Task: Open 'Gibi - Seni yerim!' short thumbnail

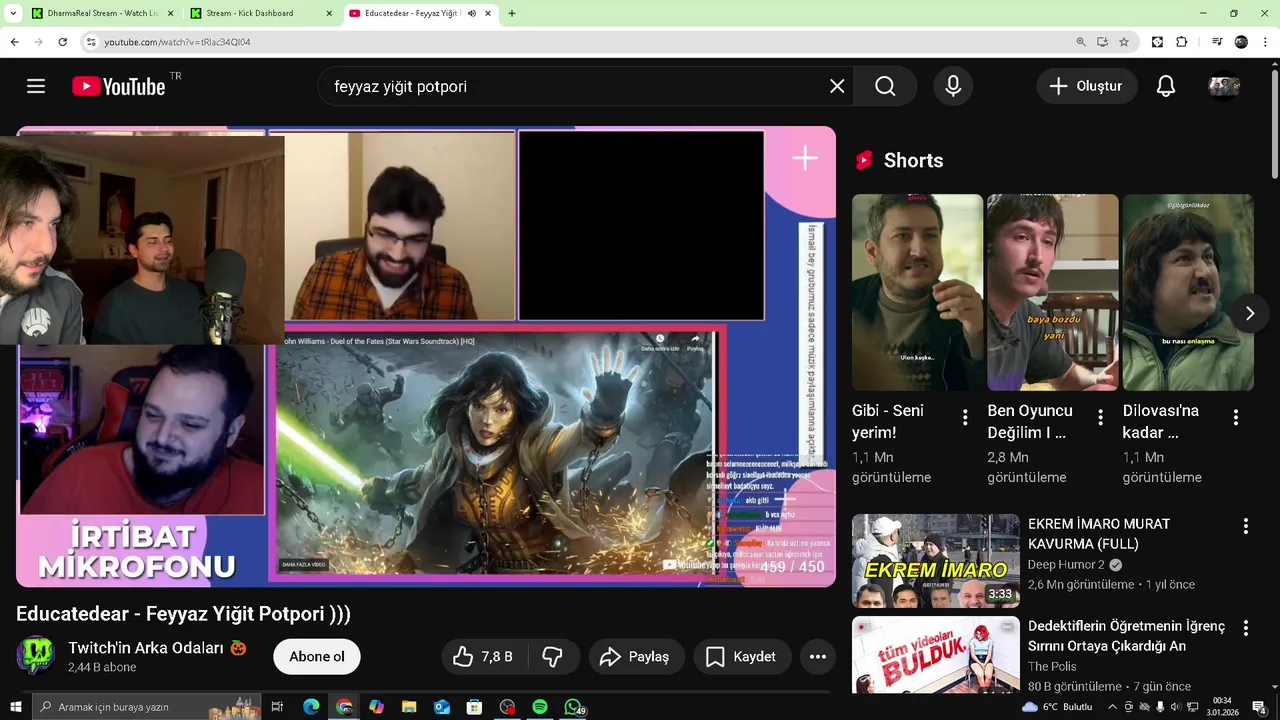Action: (x=917, y=292)
